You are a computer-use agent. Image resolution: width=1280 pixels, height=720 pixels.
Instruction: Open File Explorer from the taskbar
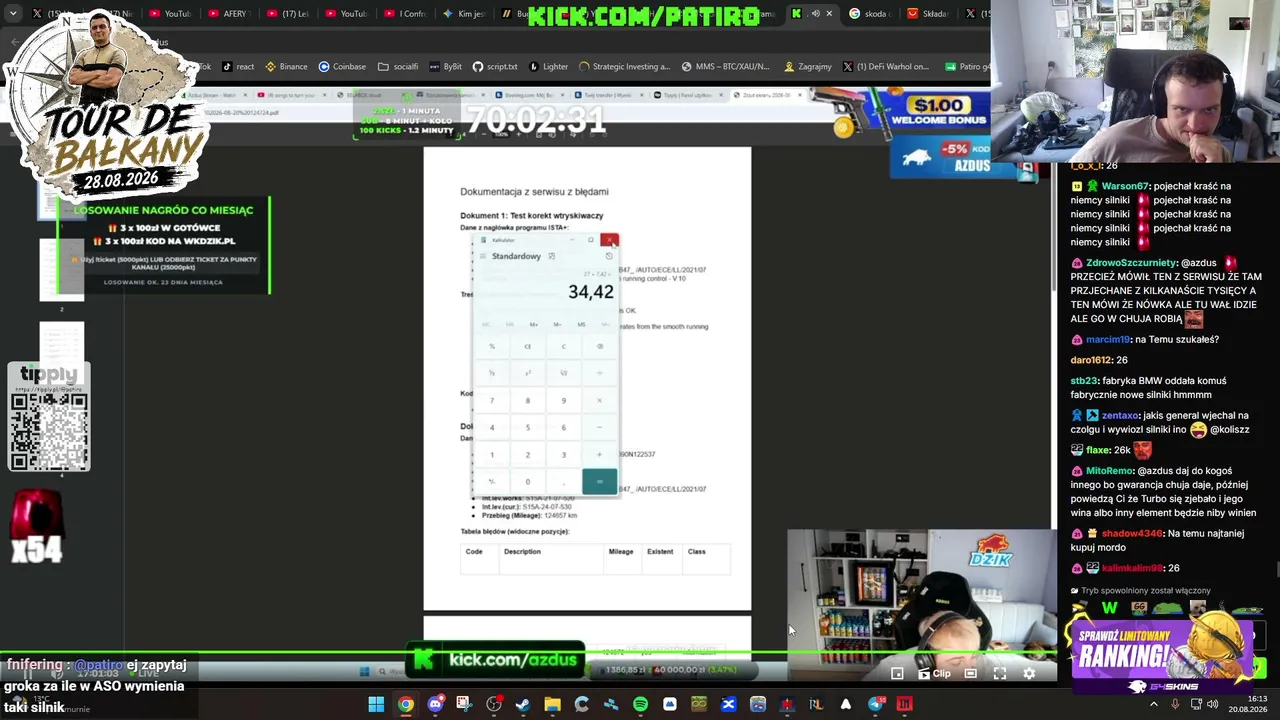pos(552,704)
